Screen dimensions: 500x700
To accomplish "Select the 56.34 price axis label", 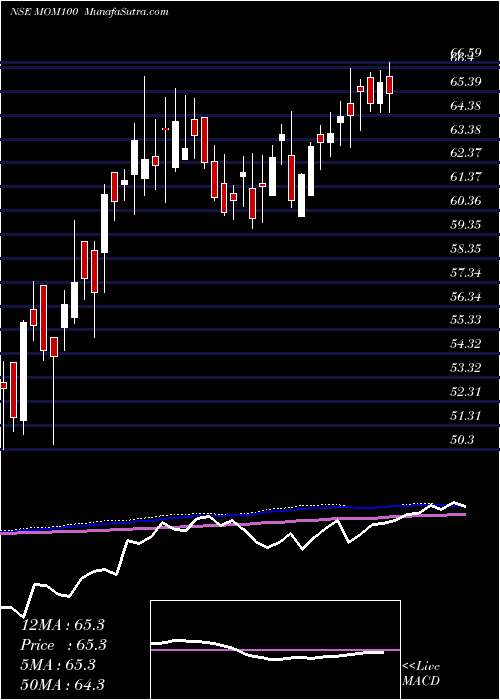I will point(466,296).
